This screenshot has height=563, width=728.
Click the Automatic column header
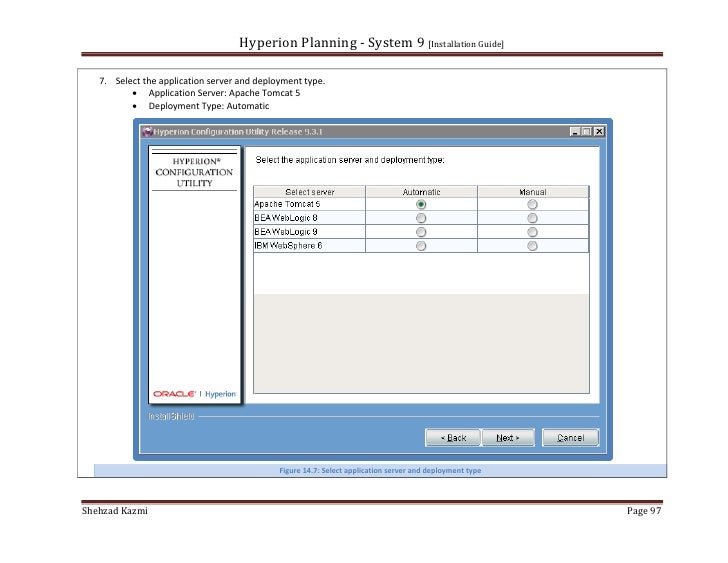pos(421,192)
